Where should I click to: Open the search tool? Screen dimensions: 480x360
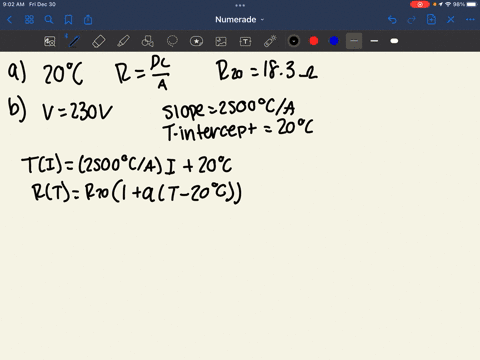pyautogui.click(x=49, y=20)
